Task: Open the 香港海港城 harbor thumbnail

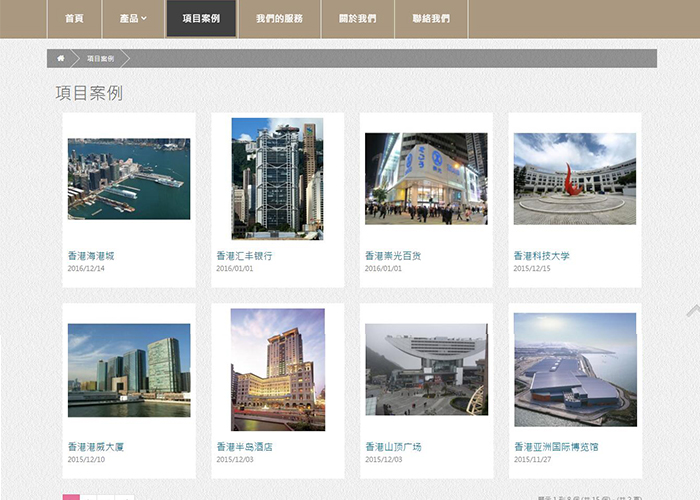Action: coord(129,179)
